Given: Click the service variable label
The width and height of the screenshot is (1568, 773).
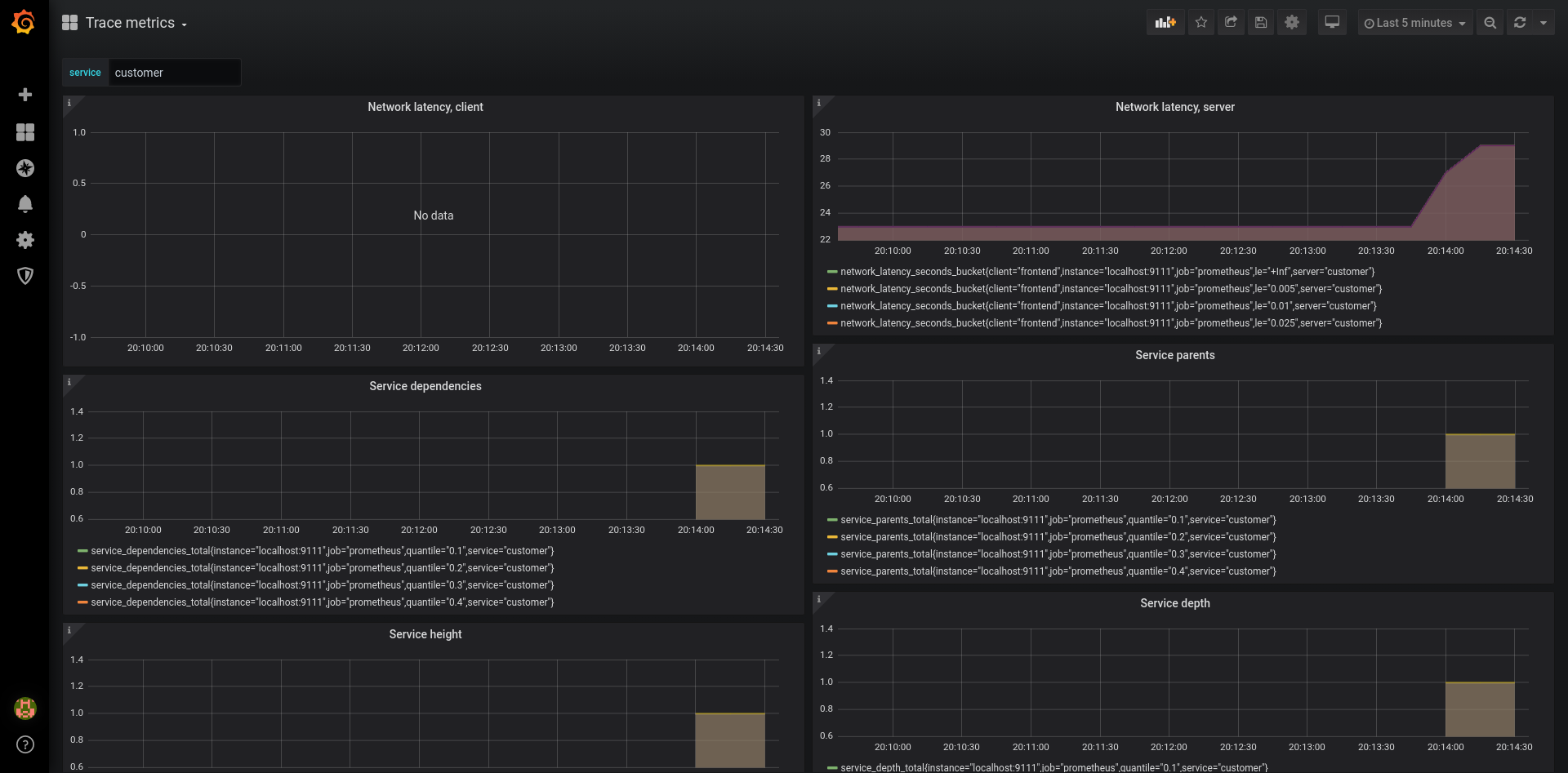Looking at the screenshot, I should click(x=85, y=73).
